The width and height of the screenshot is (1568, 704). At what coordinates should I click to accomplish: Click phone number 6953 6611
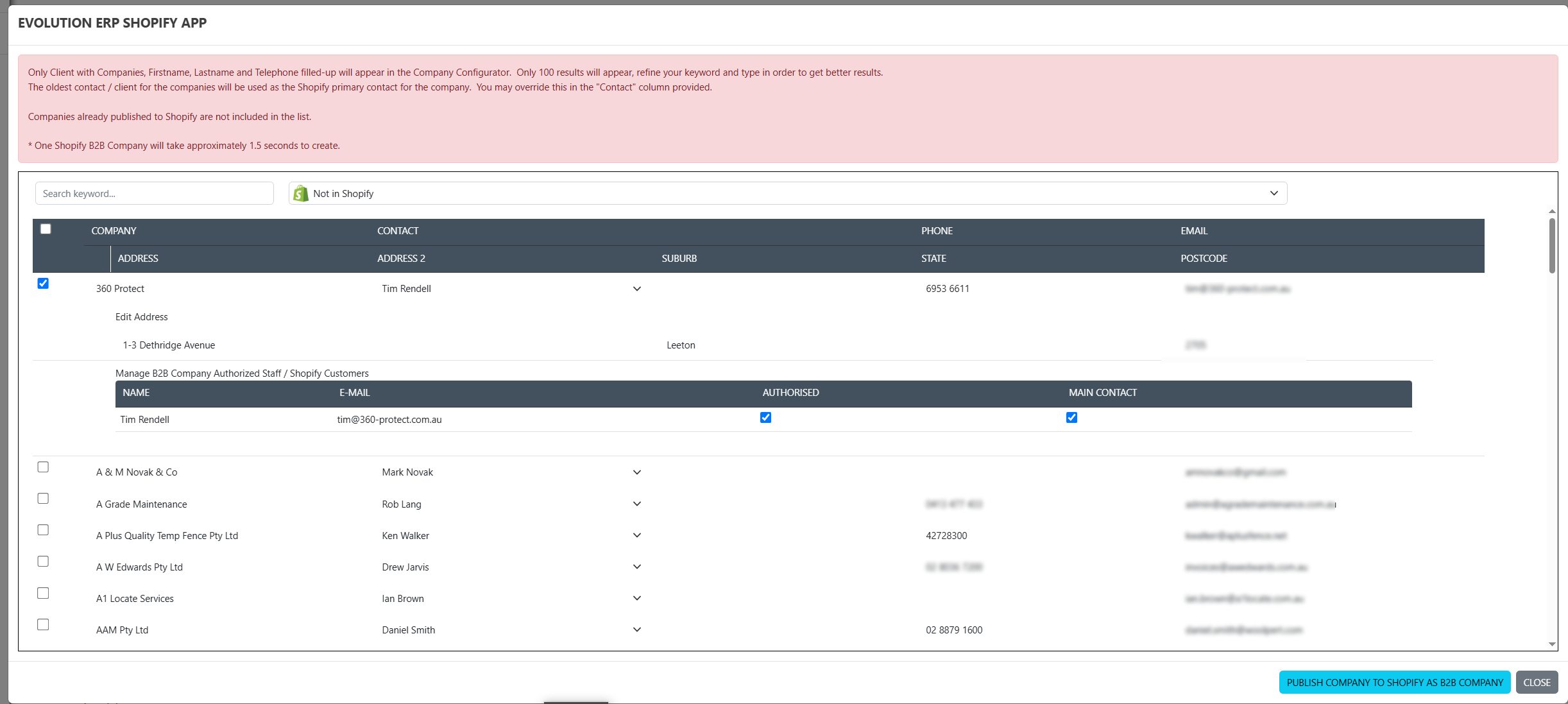(948, 289)
